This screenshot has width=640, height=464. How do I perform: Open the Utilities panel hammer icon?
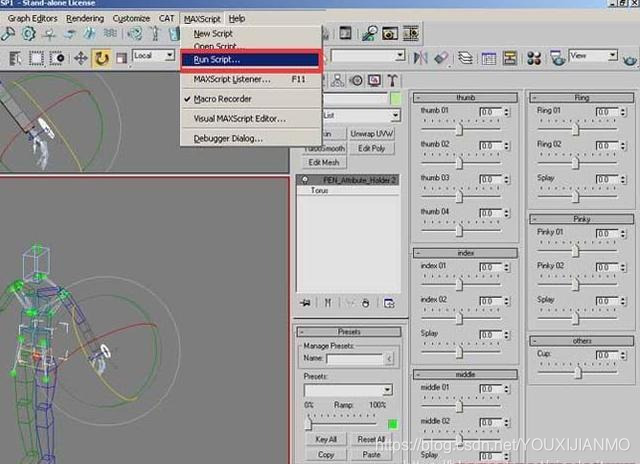pyautogui.click(x=392, y=80)
